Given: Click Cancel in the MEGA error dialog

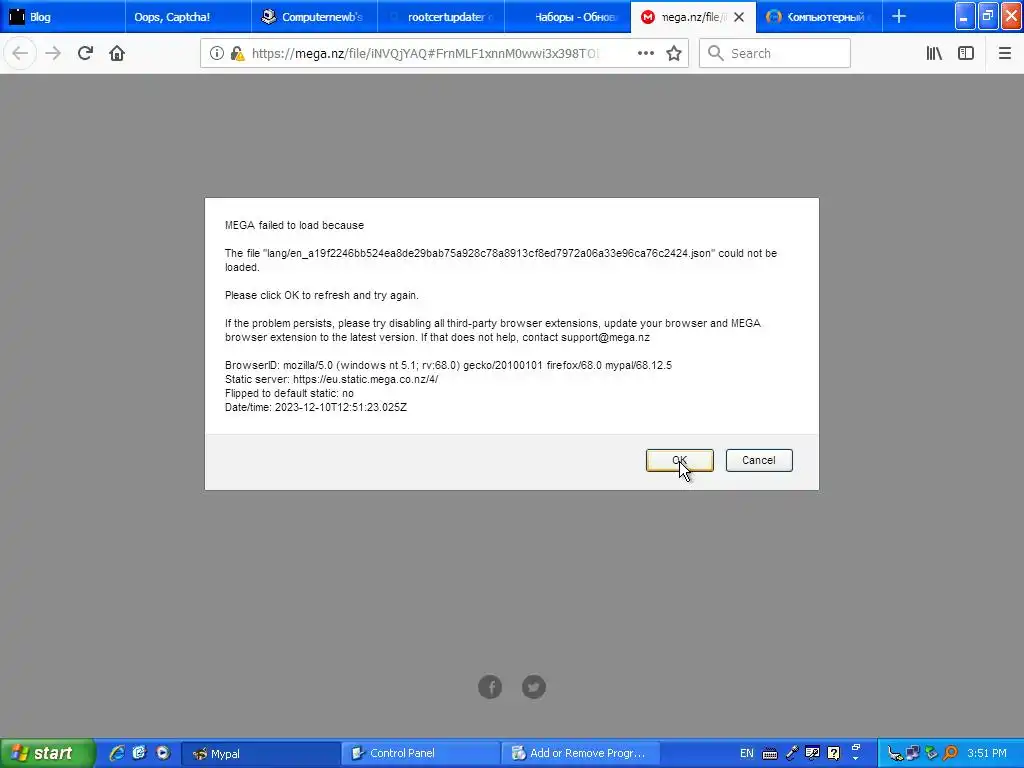Looking at the screenshot, I should [x=759, y=460].
